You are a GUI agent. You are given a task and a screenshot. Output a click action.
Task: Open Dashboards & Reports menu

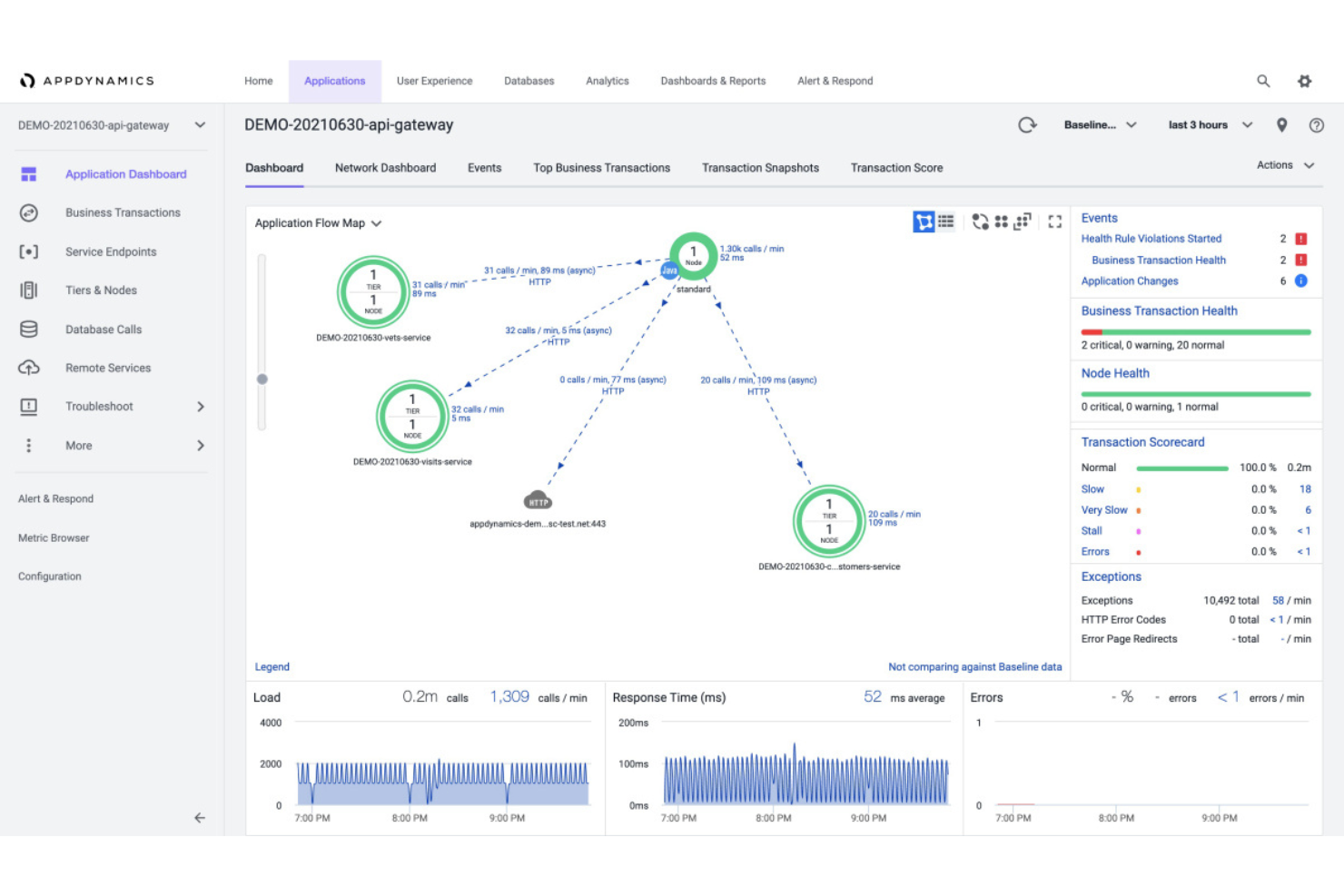pyautogui.click(x=713, y=81)
